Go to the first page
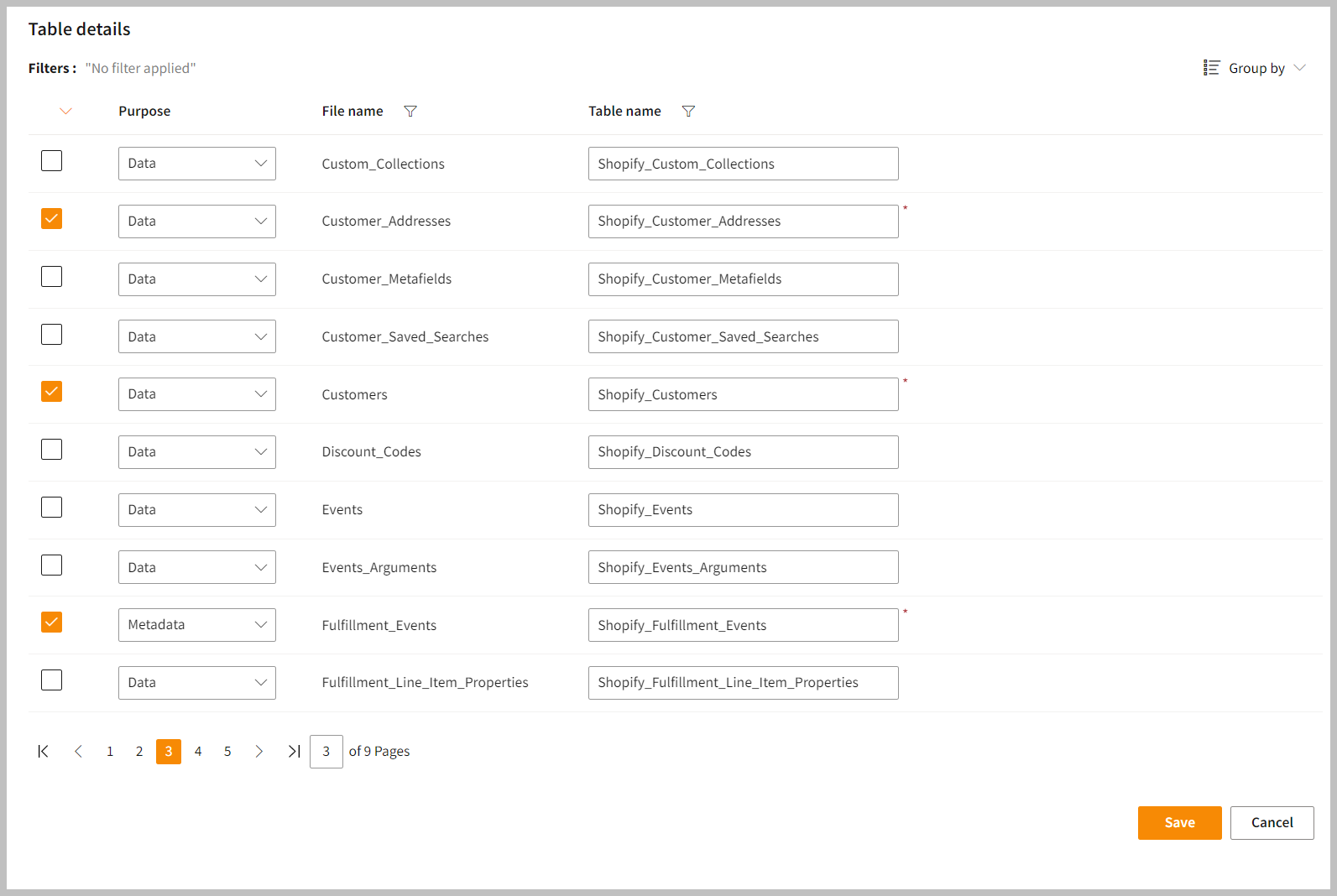Screen dimensions: 1337x896 click(43, 752)
